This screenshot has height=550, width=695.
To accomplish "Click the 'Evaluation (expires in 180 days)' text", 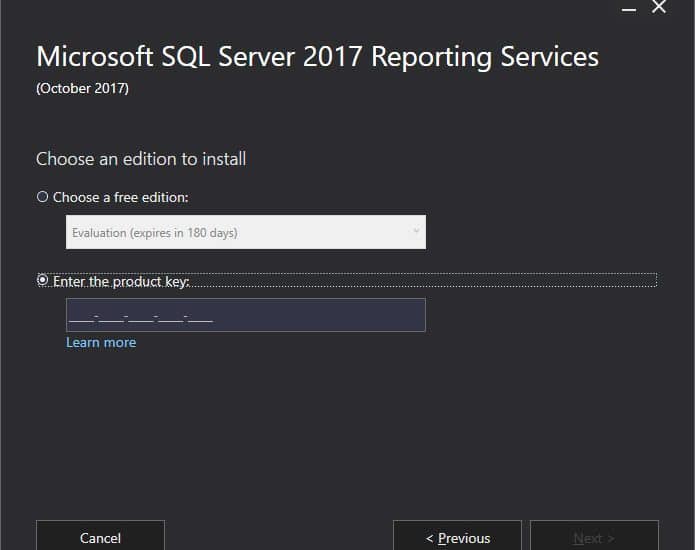I will pos(155,233).
